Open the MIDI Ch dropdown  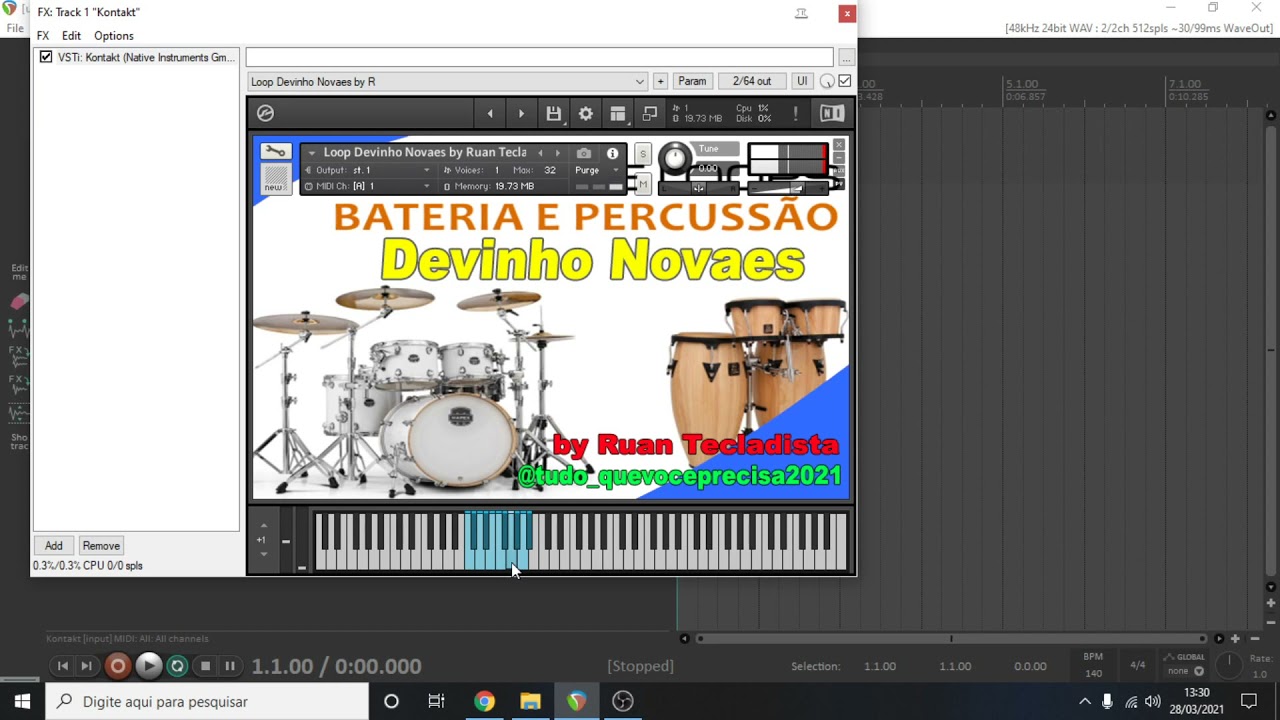point(367,186)
